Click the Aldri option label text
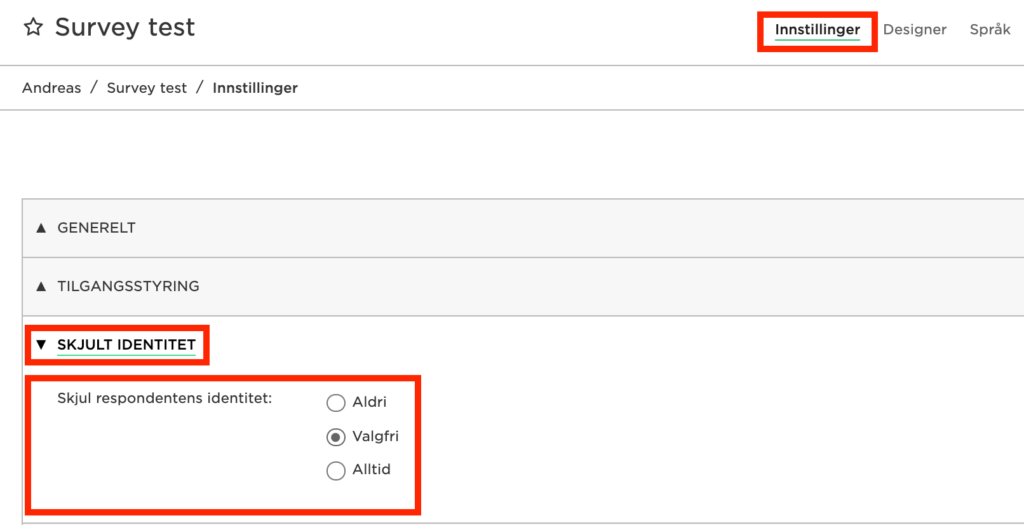This screenshot has height=525, width=1024. [369, 402]
